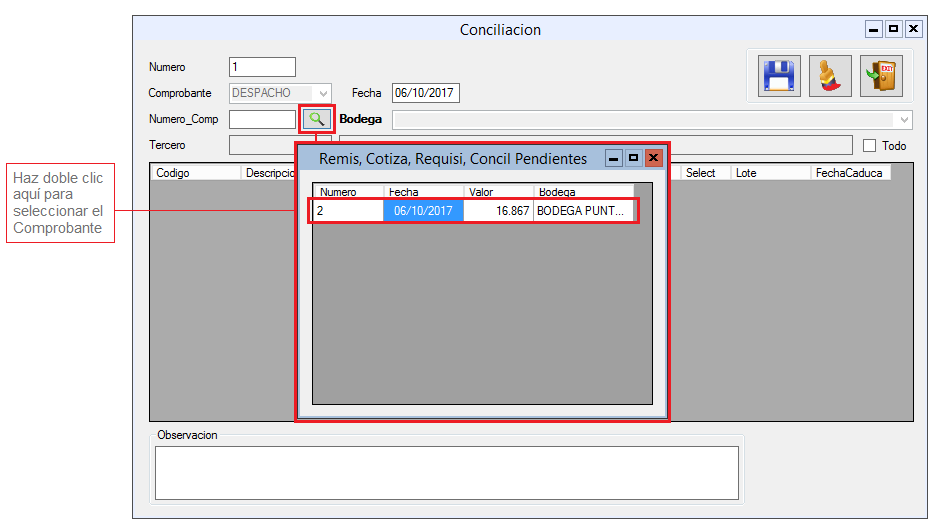Enable the Todo checkbox
Screen dimensions: 937x527
[x=869, y=146]
